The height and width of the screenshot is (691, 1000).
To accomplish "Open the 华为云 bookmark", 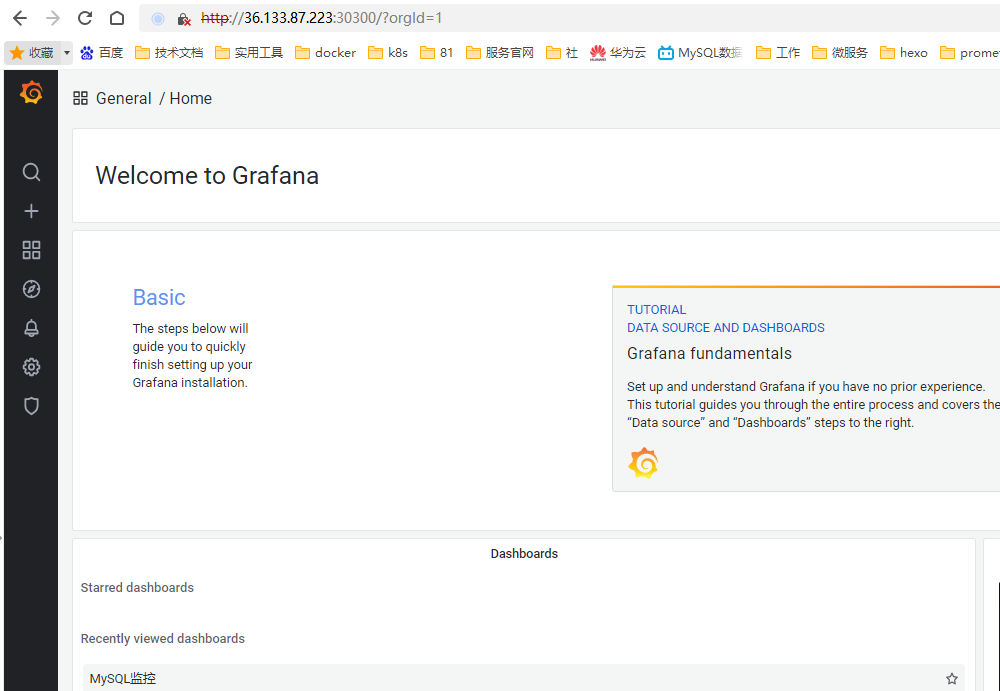I will [x=618, y=53].
